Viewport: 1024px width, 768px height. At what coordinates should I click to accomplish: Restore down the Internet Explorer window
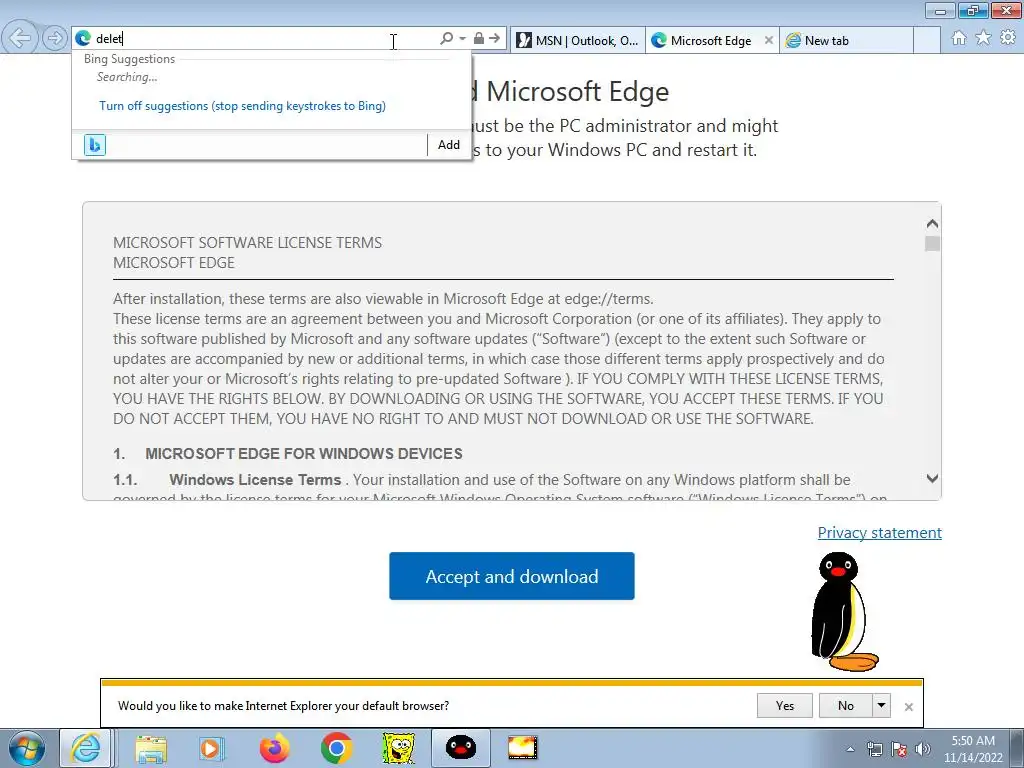973,10
